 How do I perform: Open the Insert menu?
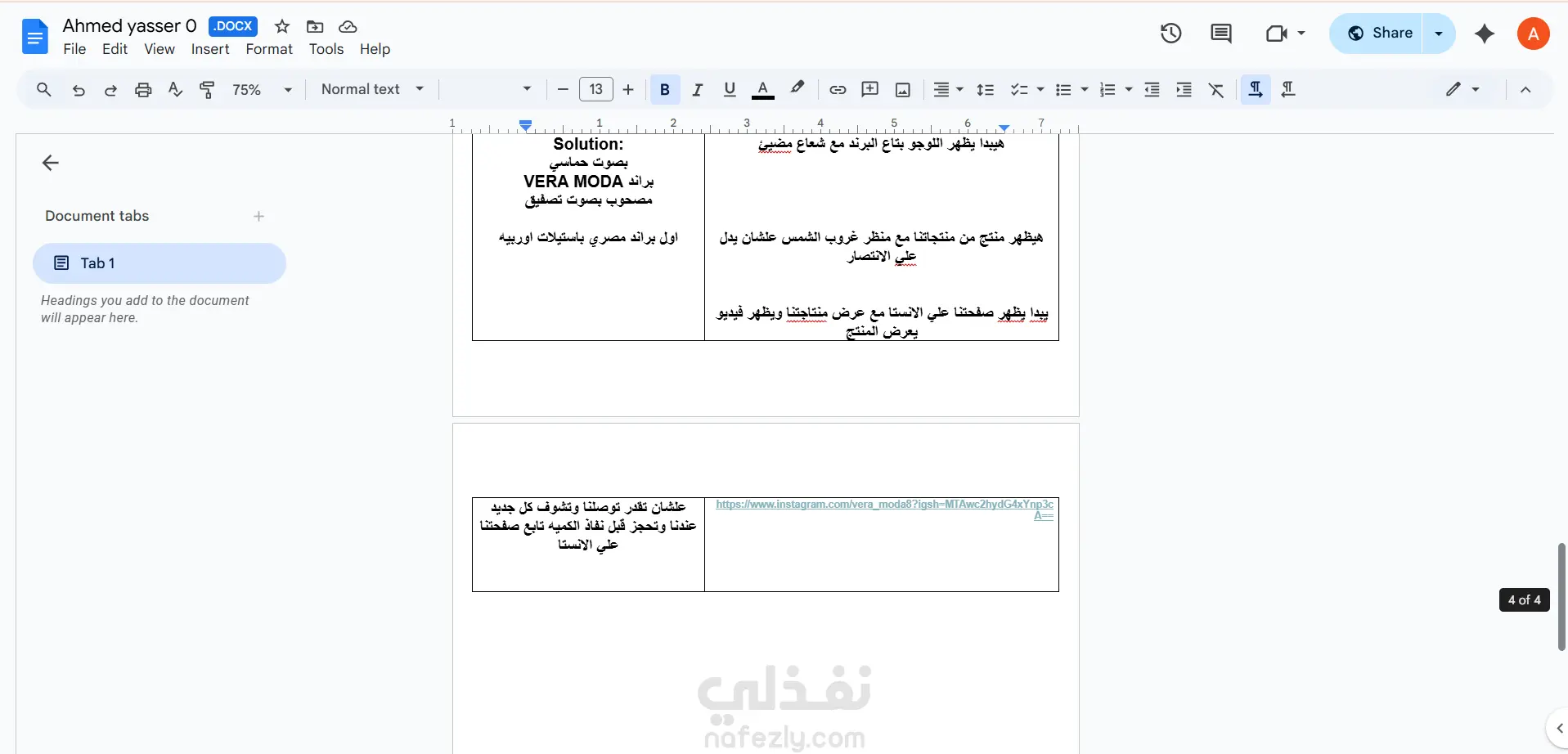pyautogui.click(x=210, y=49)
